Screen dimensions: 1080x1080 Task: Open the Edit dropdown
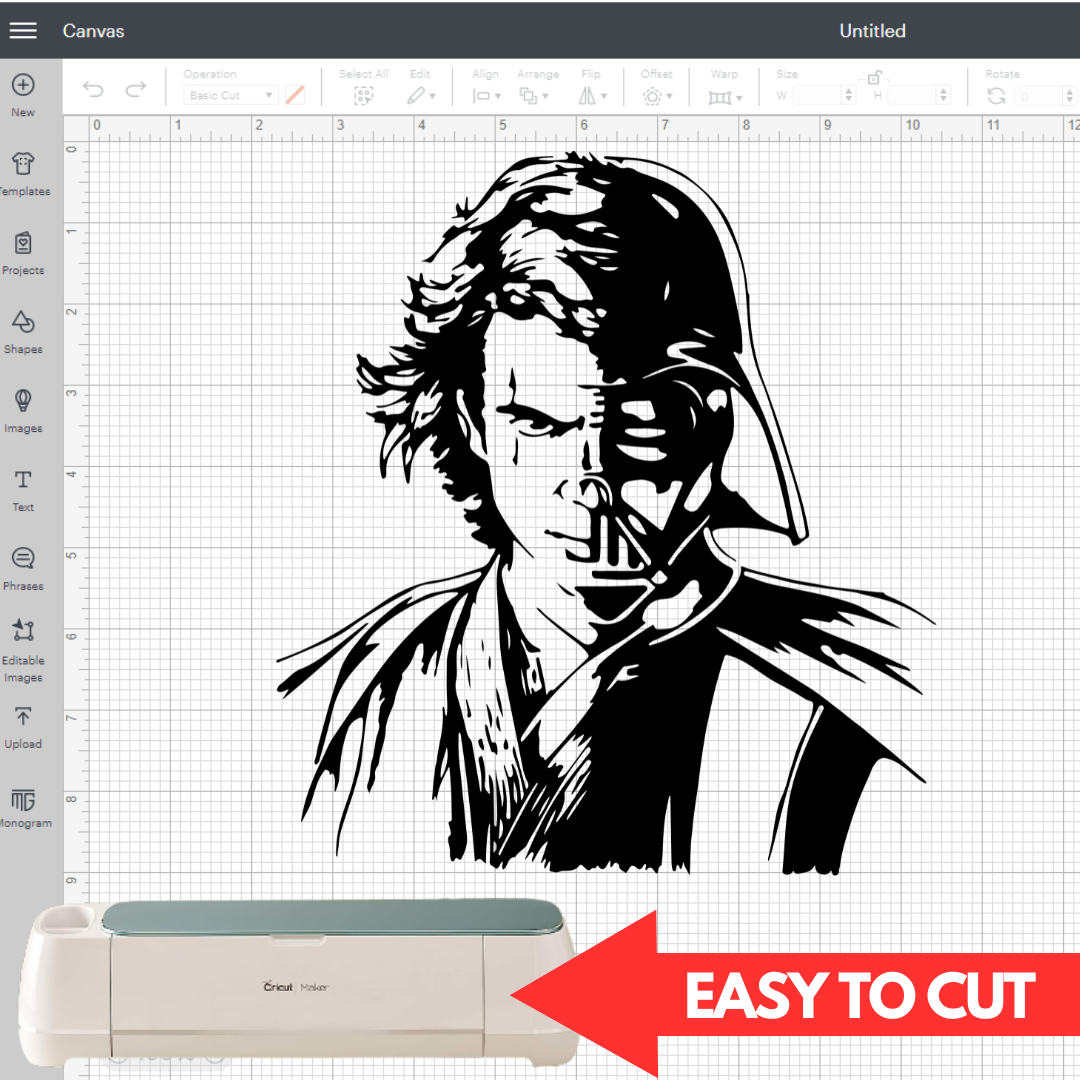point(421,96)
